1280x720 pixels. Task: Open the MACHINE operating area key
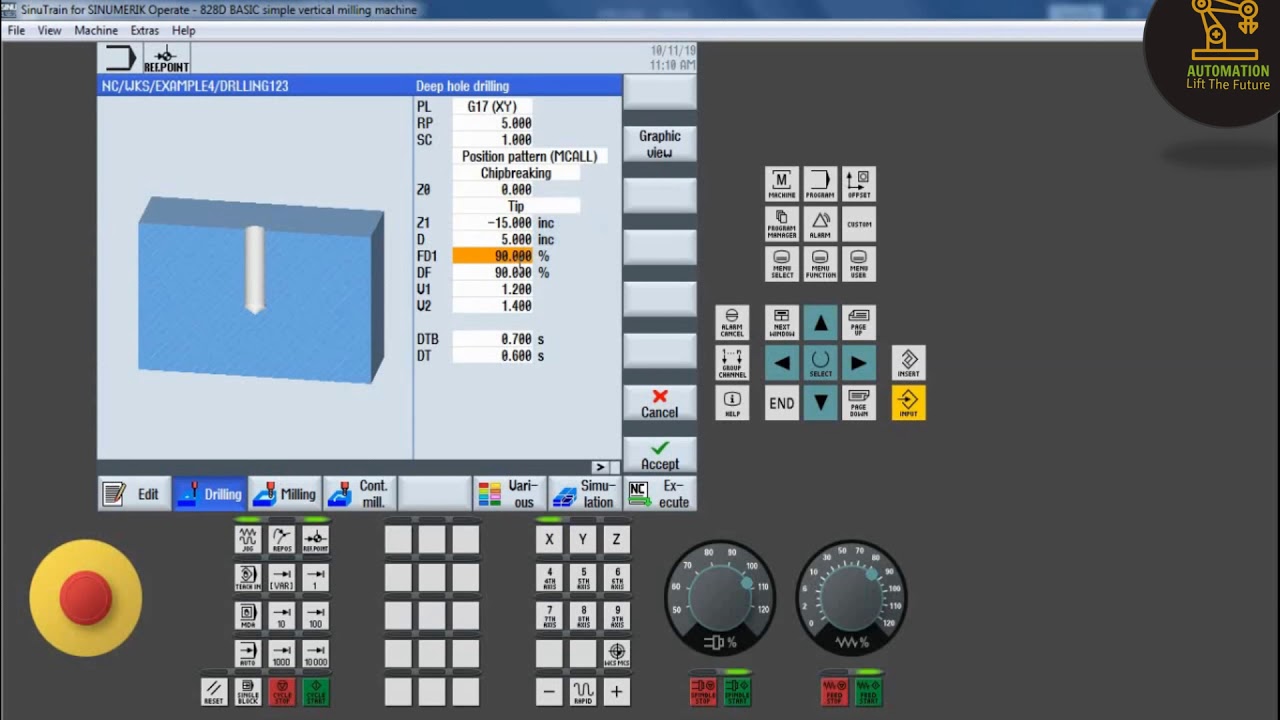point(782,184)
